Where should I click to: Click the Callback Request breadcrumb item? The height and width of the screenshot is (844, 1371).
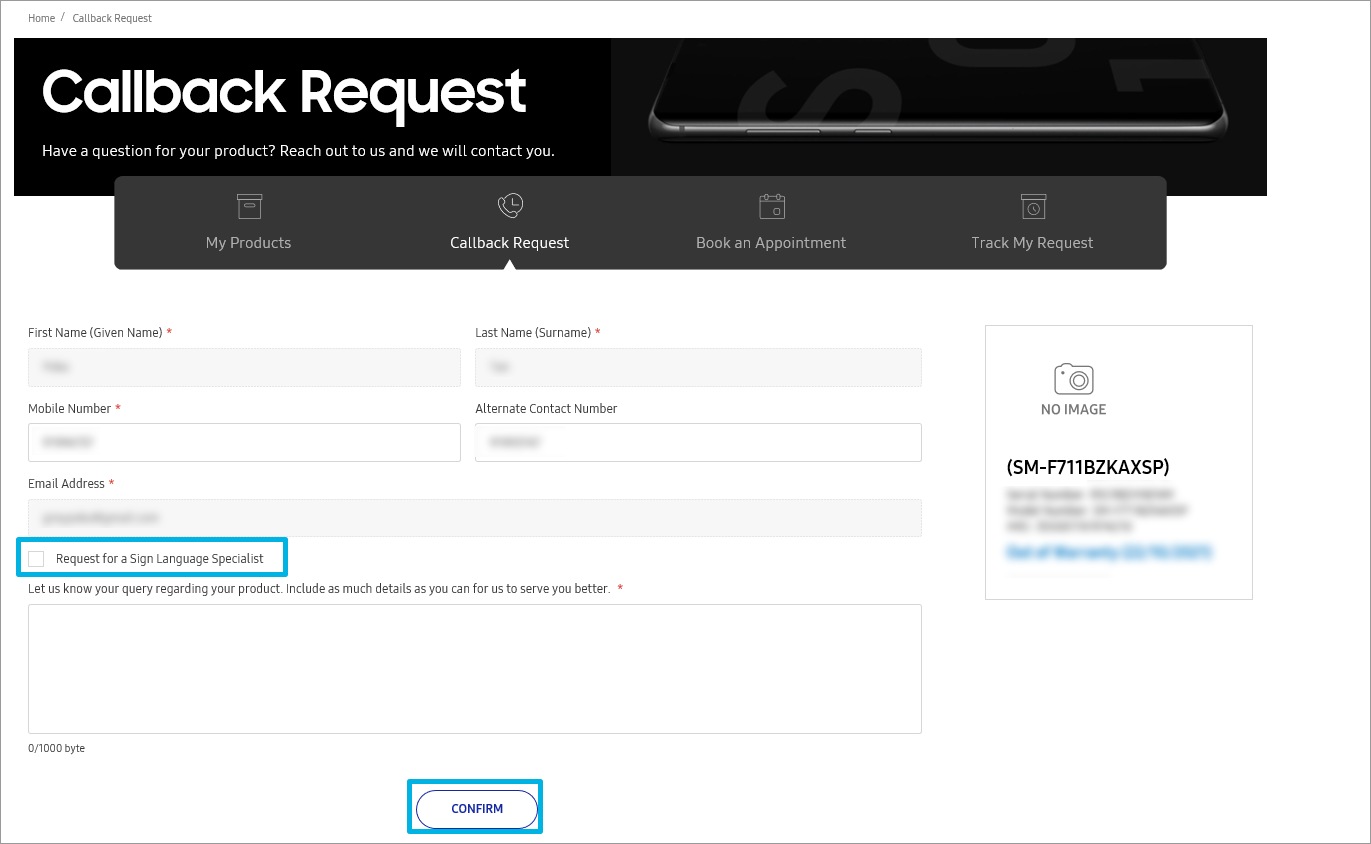tap(112, 18)
